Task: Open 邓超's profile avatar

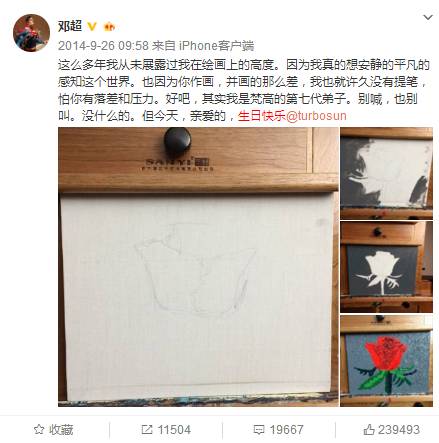Action: point(31,33)
